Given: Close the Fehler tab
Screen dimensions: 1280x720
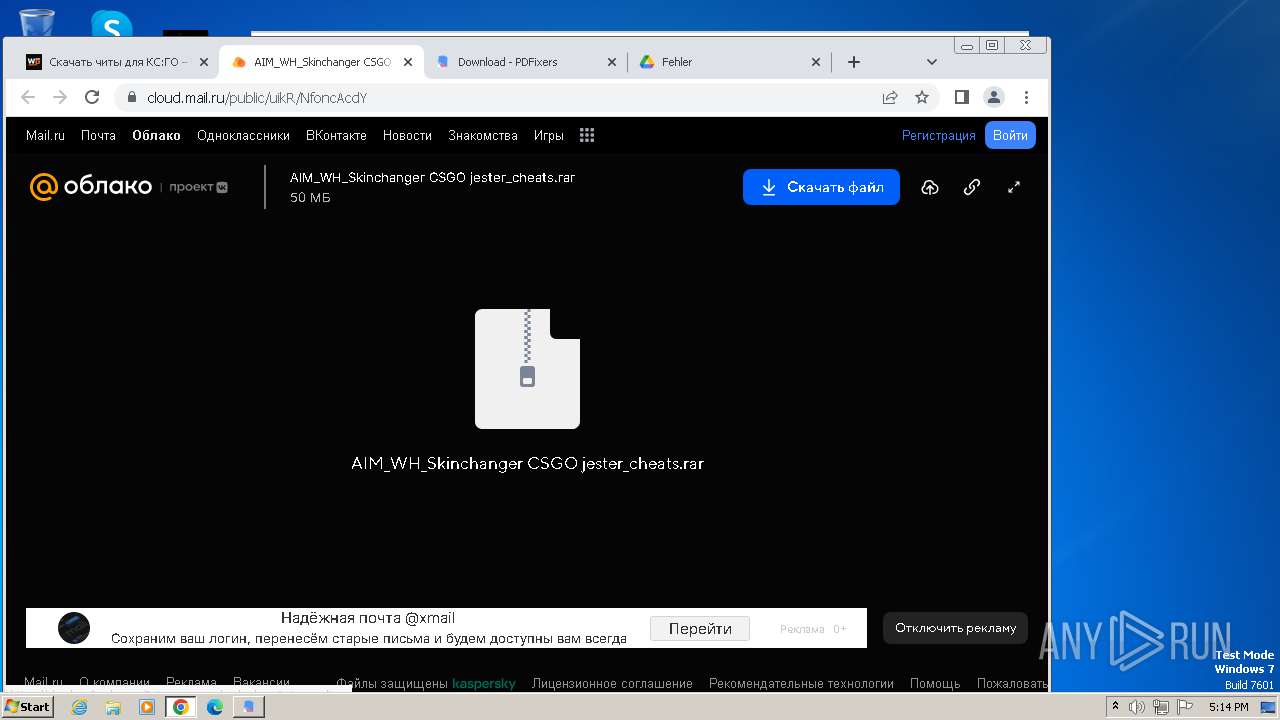Looking at the screenshot, I should 816,62.
